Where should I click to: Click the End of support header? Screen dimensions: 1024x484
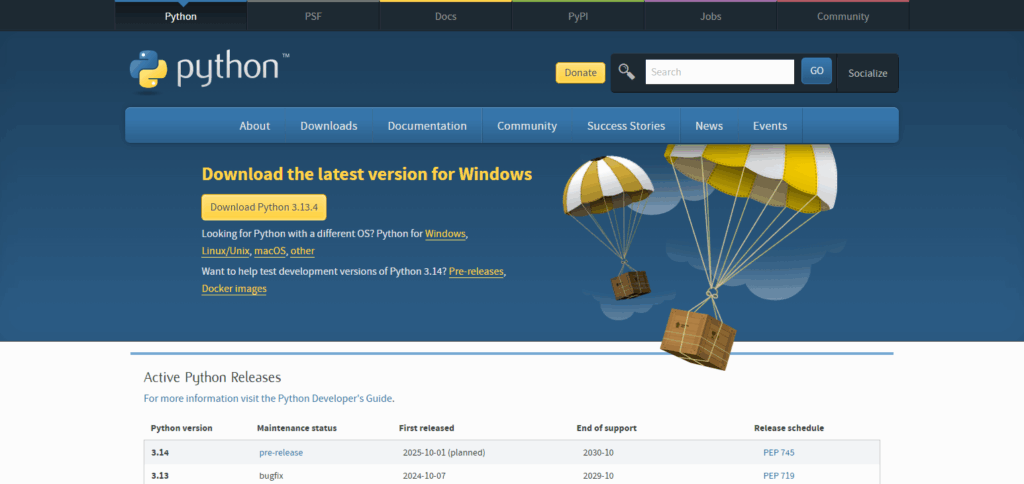pyautogui.click(x=607, y=428)
